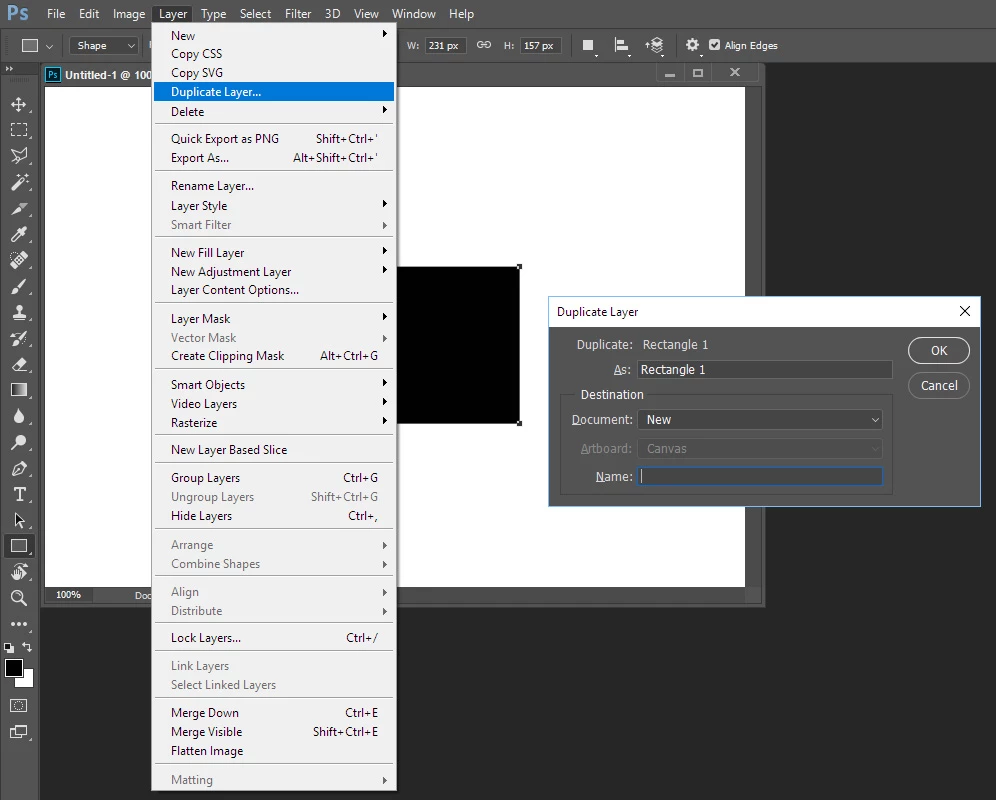Image resolution: width=996 pixels, height=800 pixels.
Task: Select the Magic Wand tool
Action: [x=19, y=182]
